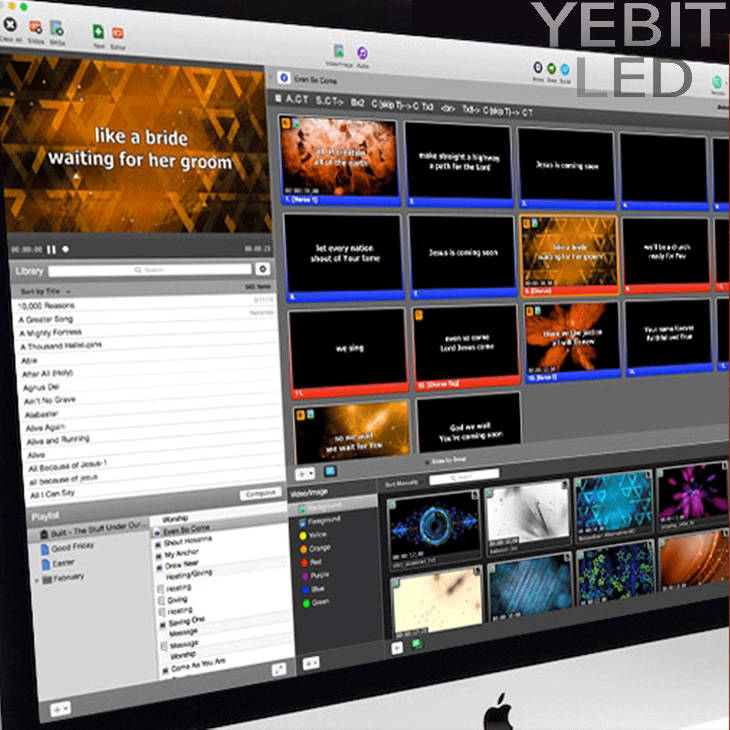
Task: Select Shout Hosanna in the playlist items
Action: point(188,540)
